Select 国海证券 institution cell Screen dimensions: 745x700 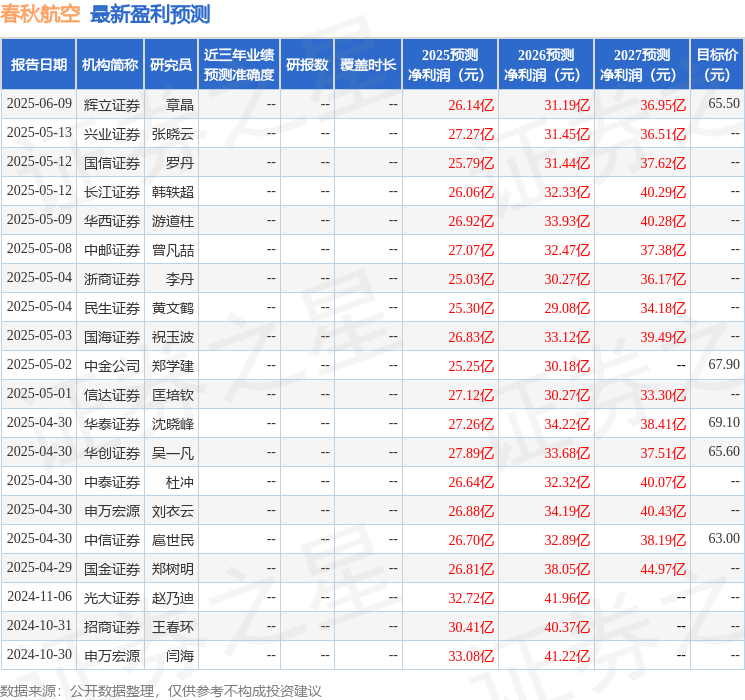[112, 337]
